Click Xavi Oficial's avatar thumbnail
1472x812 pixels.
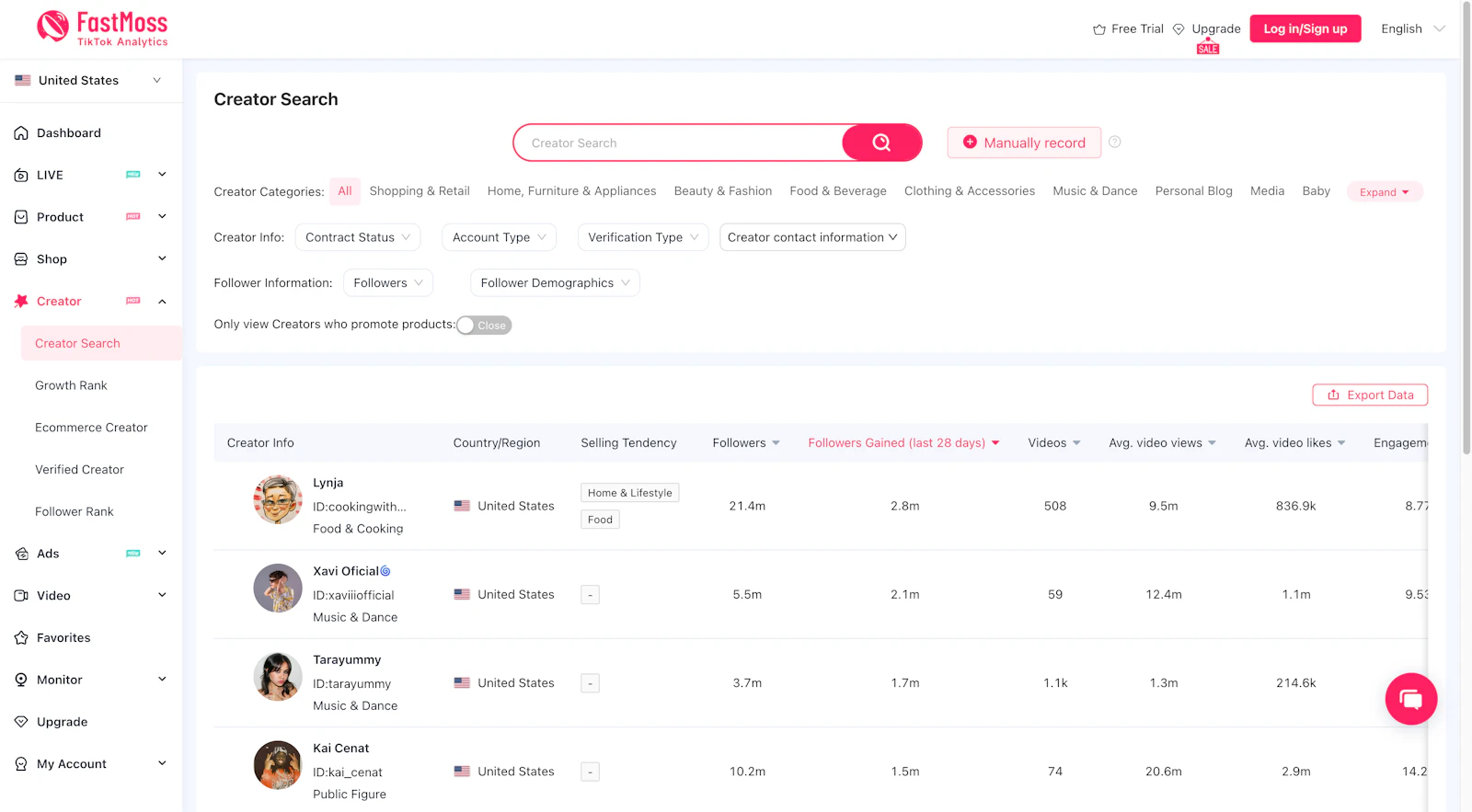click(x=278, y=589)
